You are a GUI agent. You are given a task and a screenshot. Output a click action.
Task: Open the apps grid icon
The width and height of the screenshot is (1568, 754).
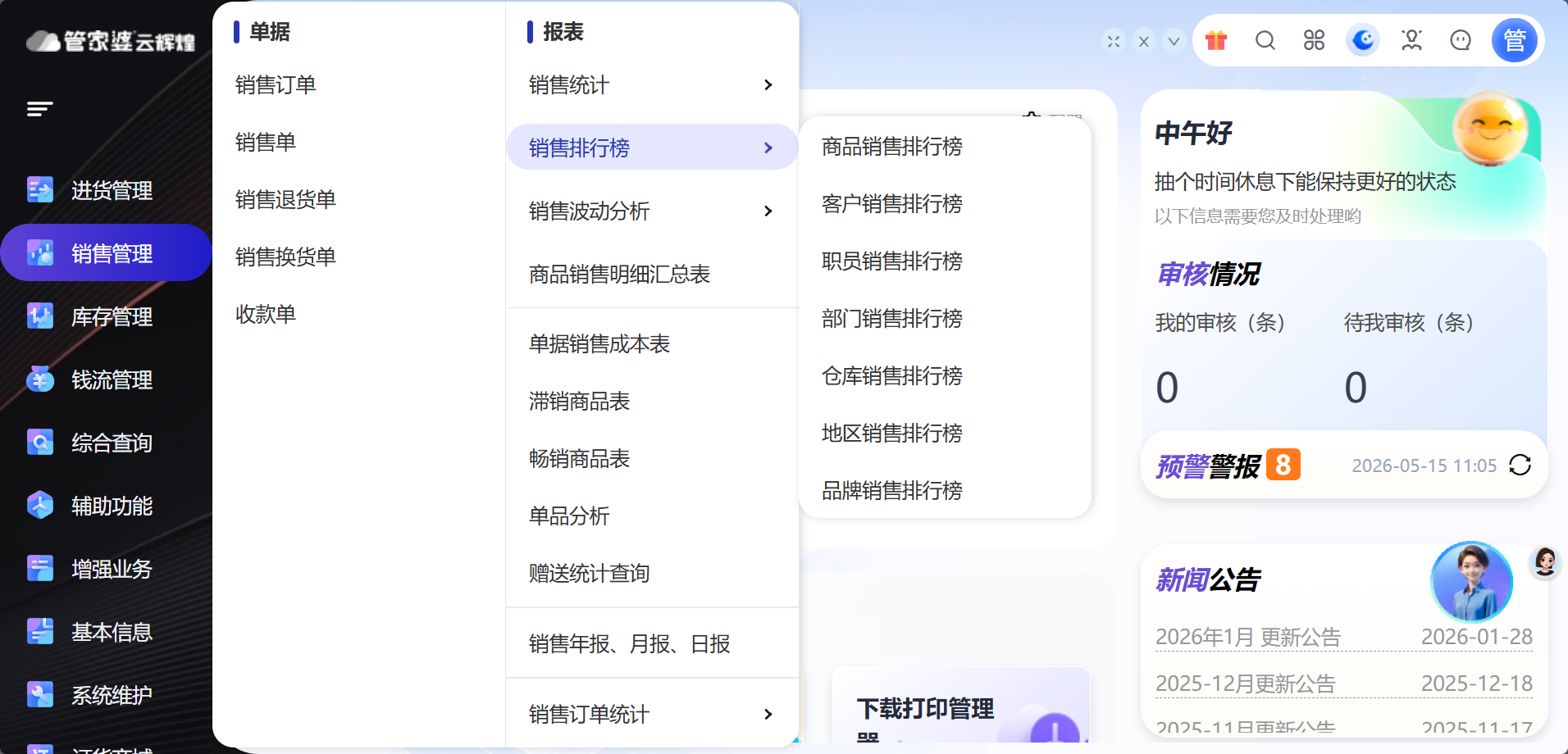(1314, 40)
